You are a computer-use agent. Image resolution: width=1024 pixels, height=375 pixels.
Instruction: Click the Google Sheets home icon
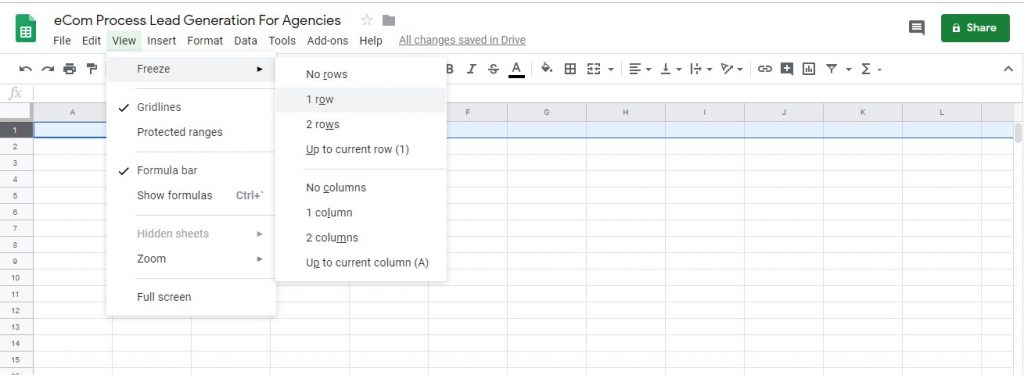25,29
